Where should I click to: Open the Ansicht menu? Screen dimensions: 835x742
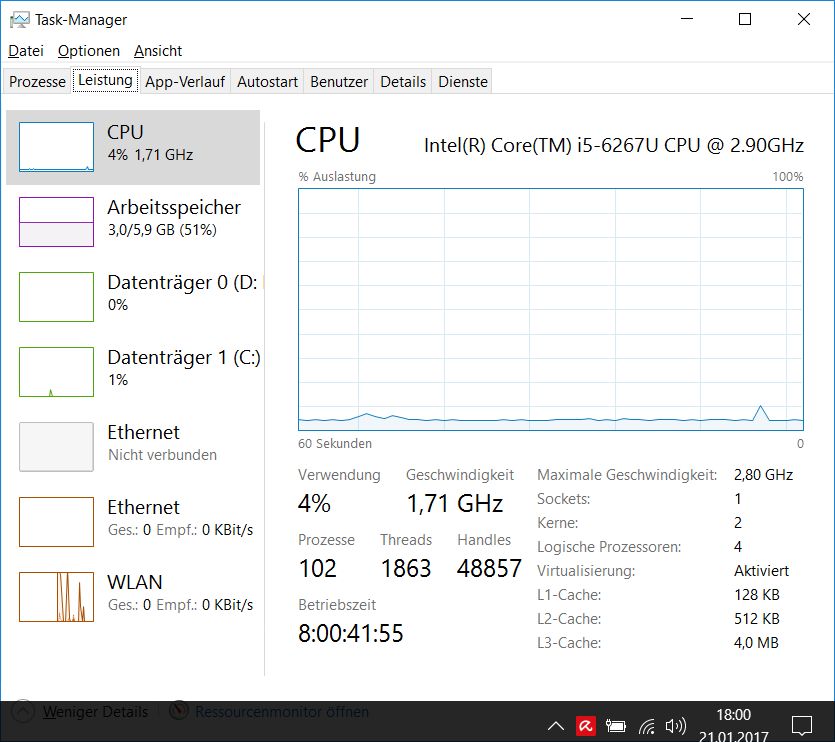coord(158,51)
